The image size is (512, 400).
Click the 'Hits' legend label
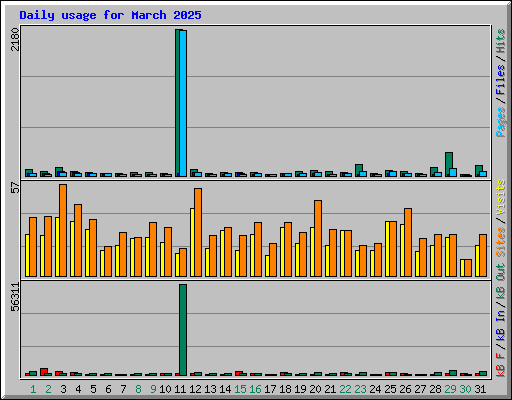(501, 41)
